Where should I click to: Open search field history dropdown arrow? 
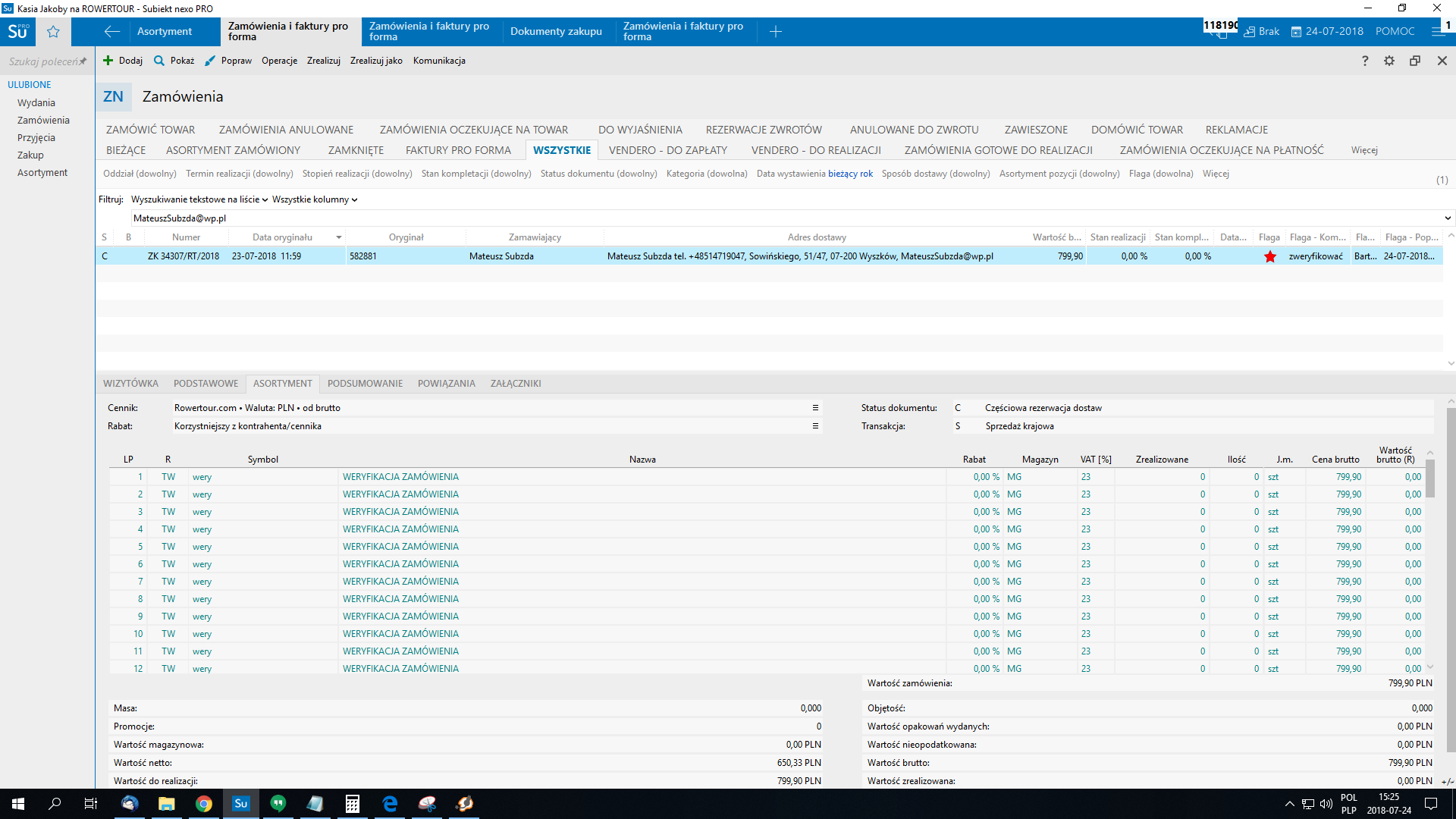pos(1448,218)
